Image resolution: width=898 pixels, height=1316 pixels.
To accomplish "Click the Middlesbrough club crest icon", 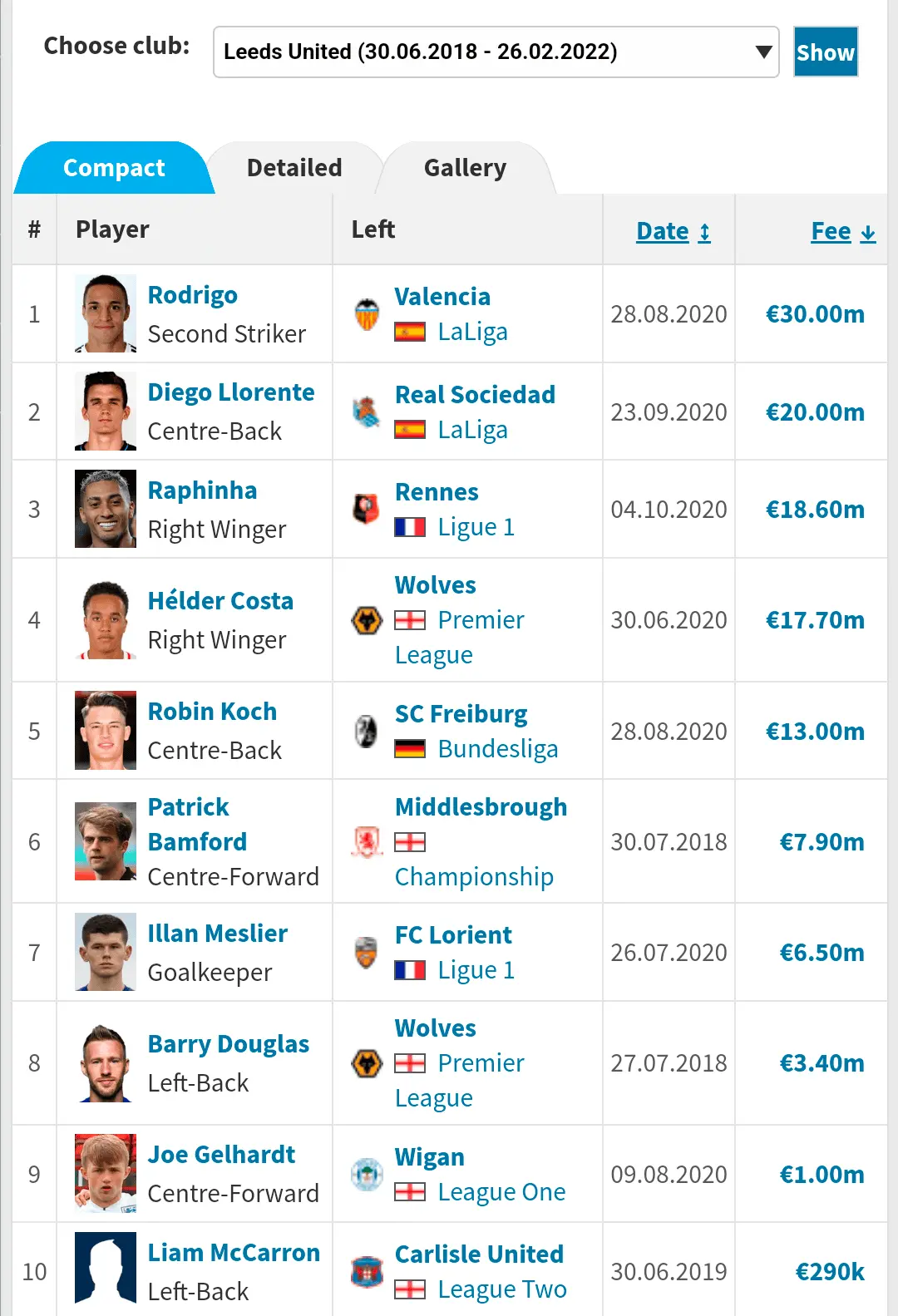I will 367,842.
